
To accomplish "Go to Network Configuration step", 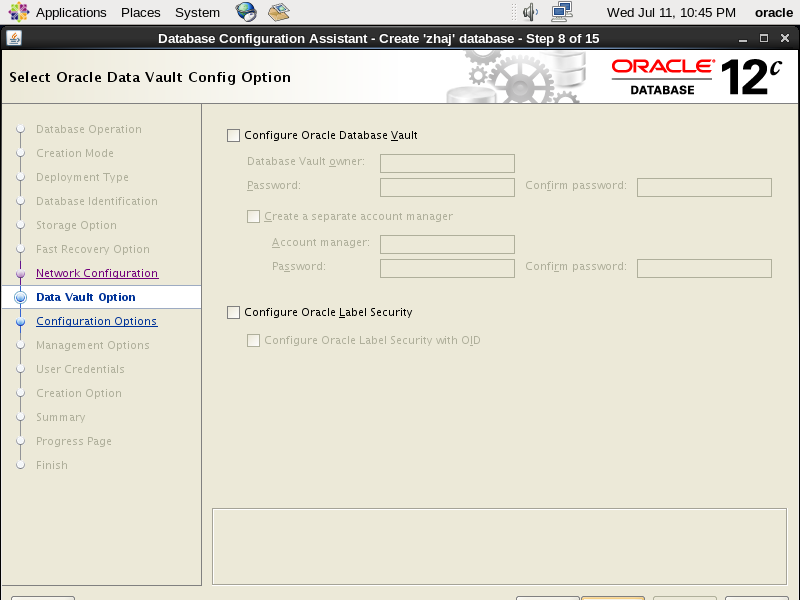I will (97, 273).
